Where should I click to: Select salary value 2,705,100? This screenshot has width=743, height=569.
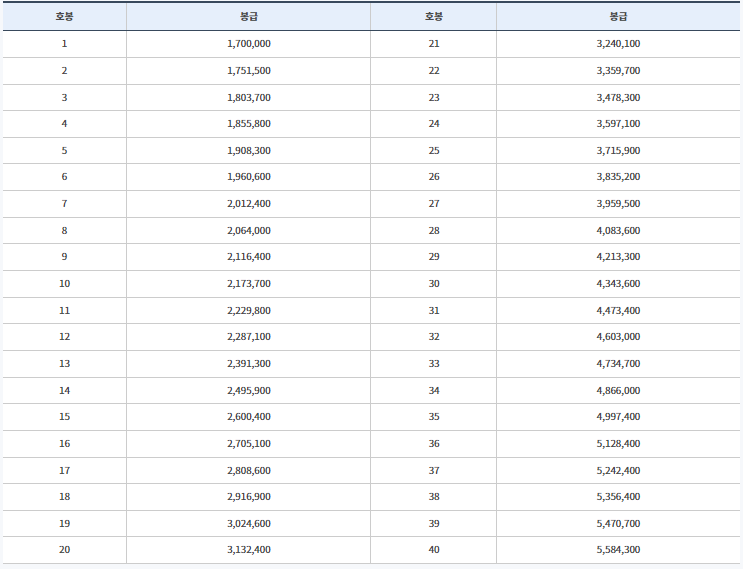[x=249, y=444]
